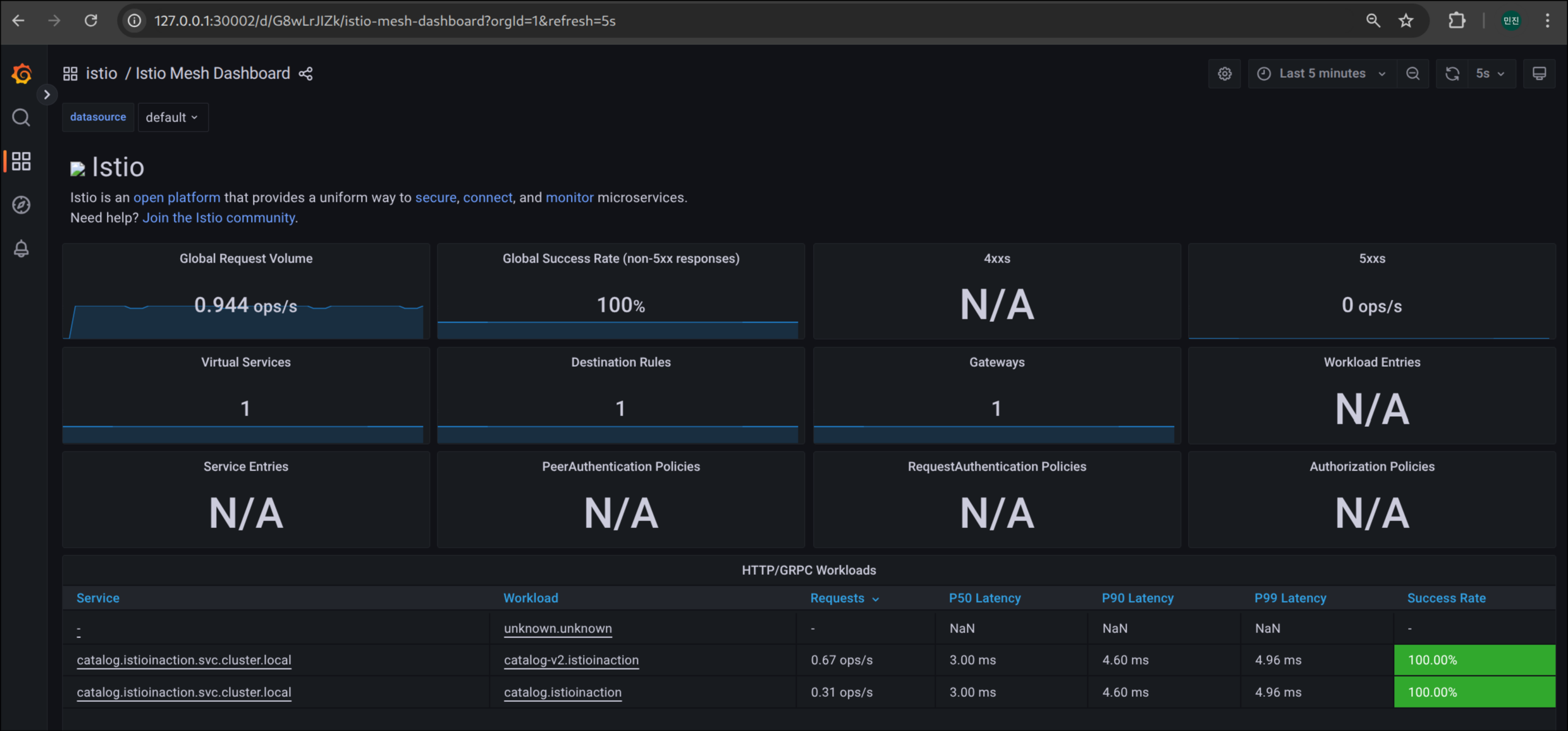Open the Last 5 minutes time picker
This screenshot has width=1568, height=731.
pos(1321,74)
